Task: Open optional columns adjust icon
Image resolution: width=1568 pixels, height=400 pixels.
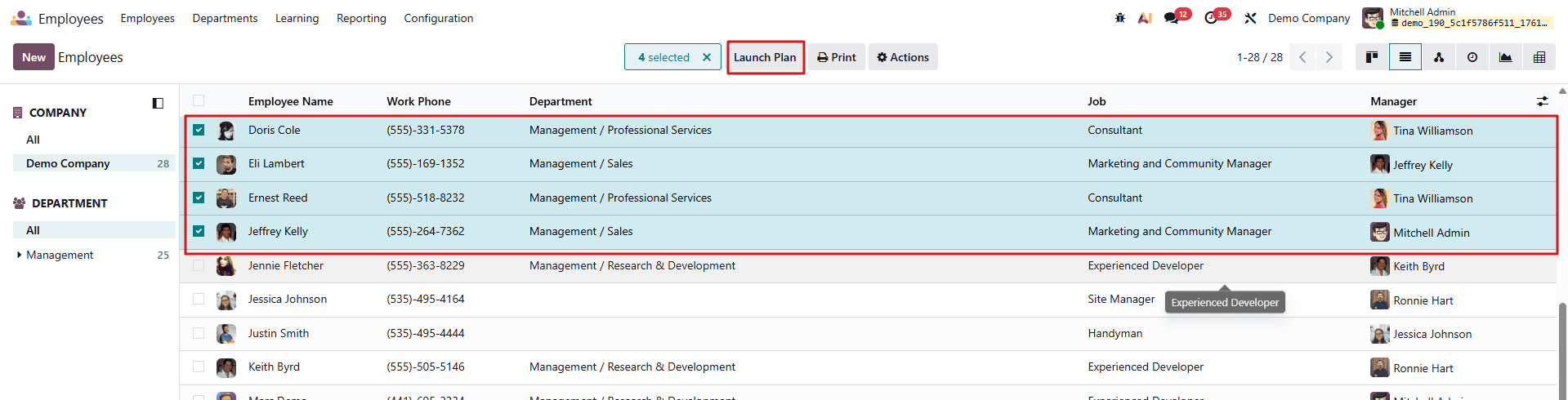Action: tap(1542, 101)
